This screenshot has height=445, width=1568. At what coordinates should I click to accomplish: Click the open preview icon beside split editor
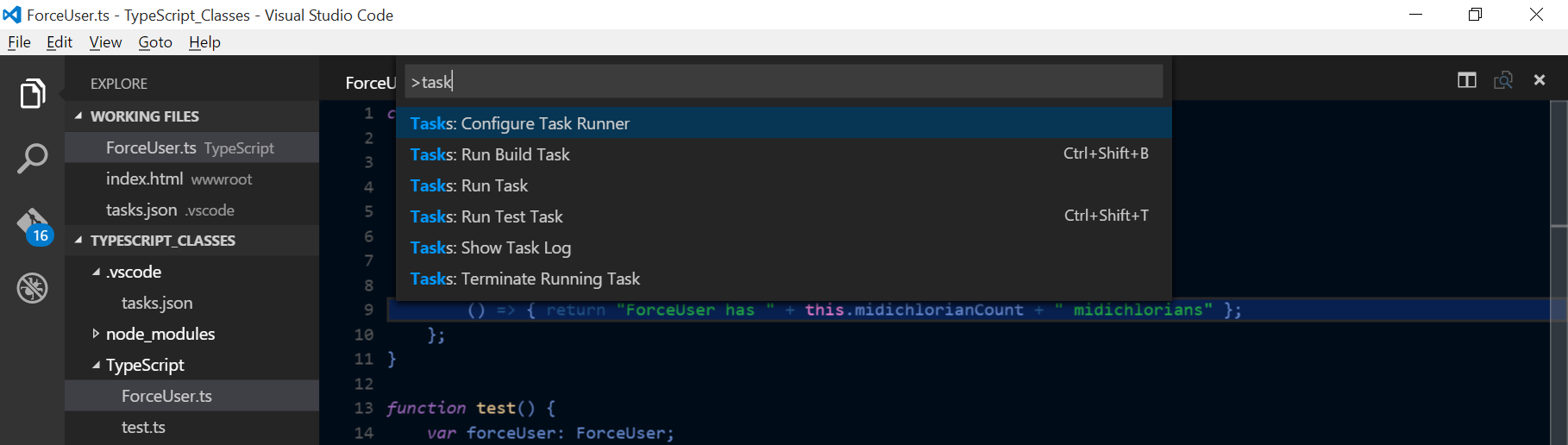1503,80
